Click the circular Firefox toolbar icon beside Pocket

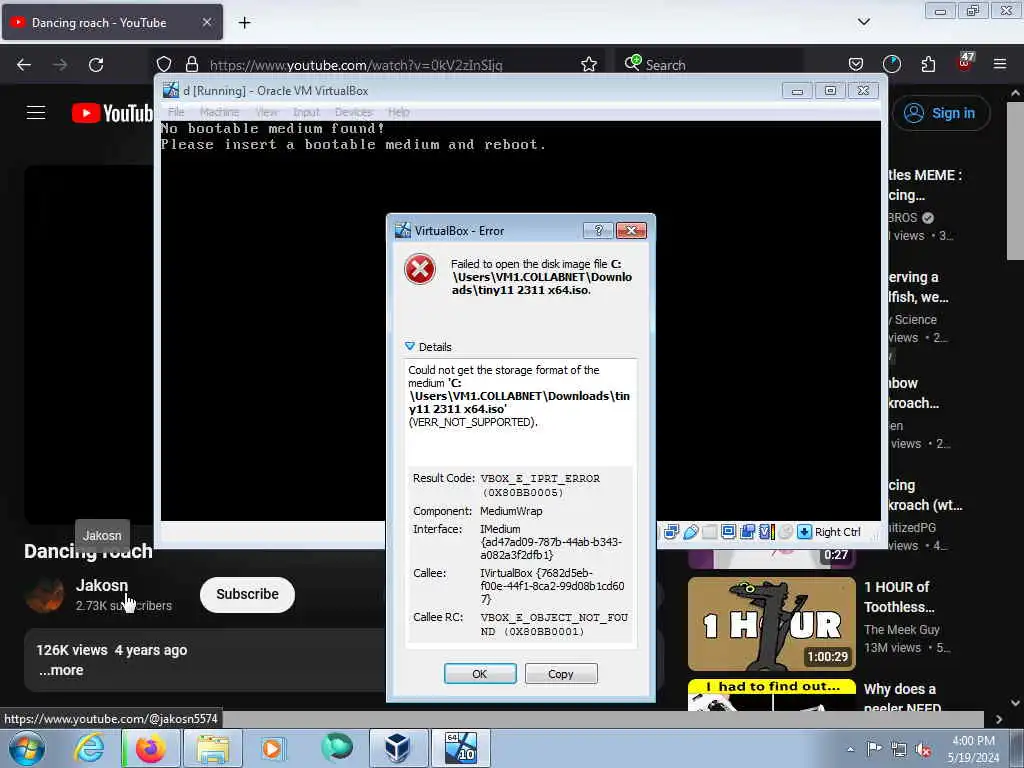[891, 64]
